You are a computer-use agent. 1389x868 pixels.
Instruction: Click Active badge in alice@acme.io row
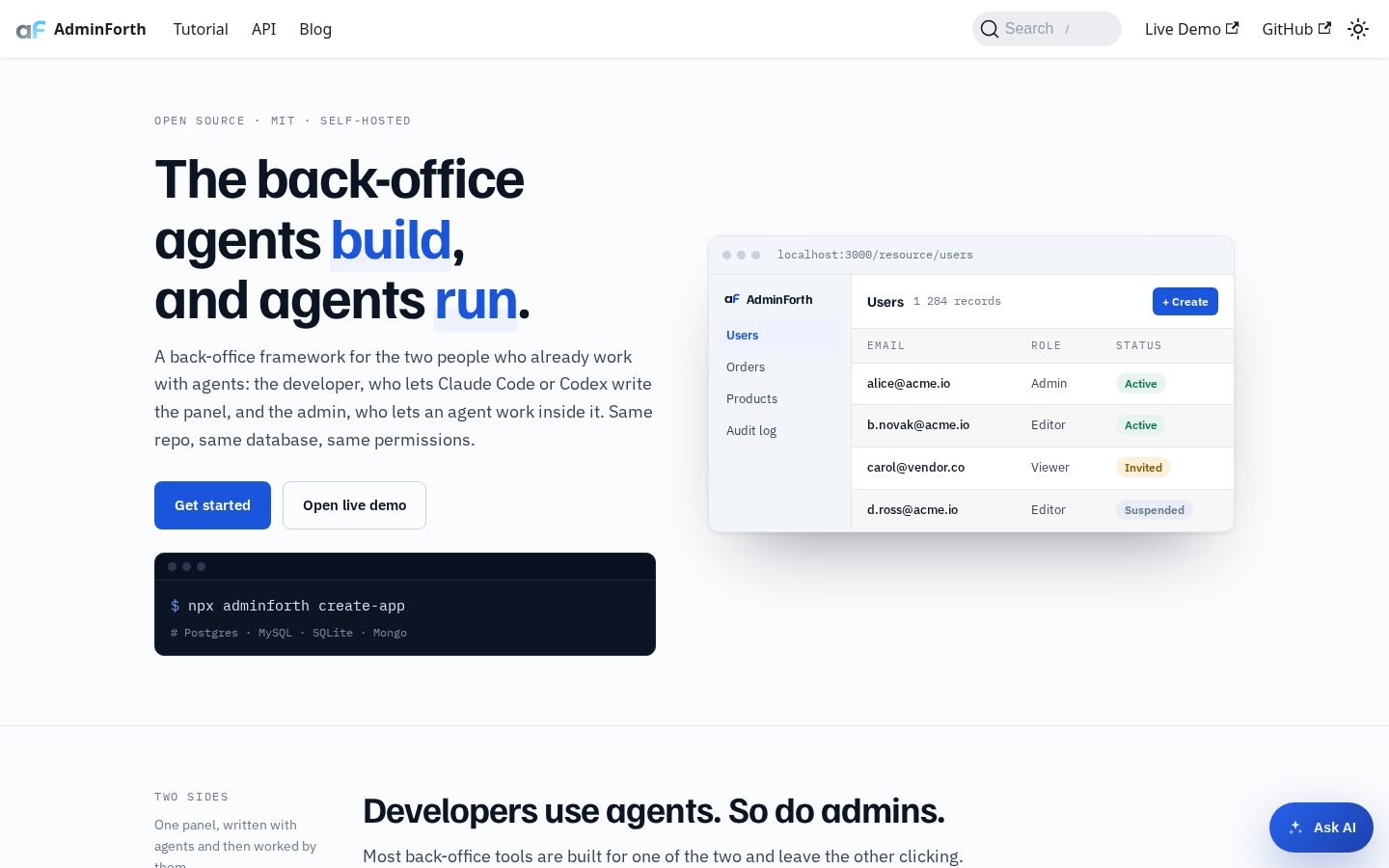pyautogui.click(x=1141, y=384)
